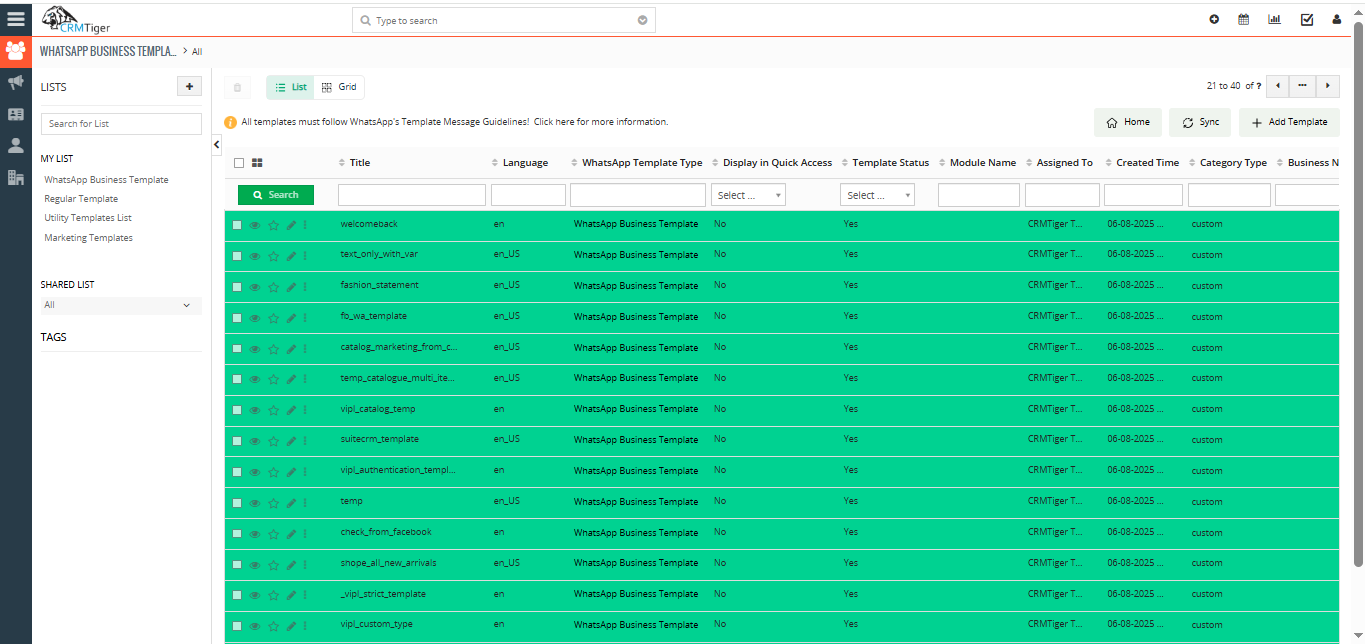This screenshot has width=1365, height=644.
Task: Focus the global Type to search box
Action: tap(504, 20)
